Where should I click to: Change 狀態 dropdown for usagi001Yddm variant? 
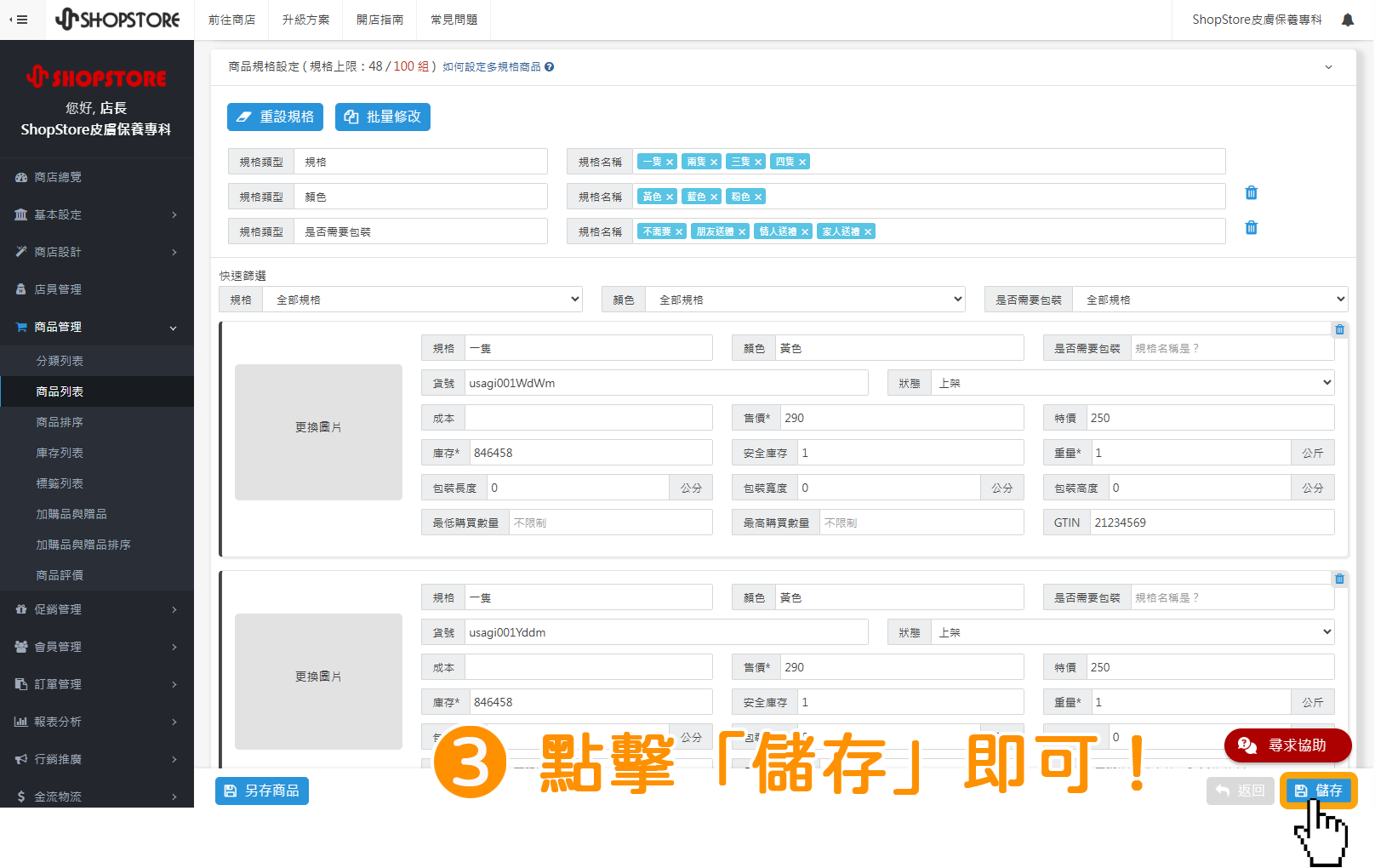[x=1133, y=632]
